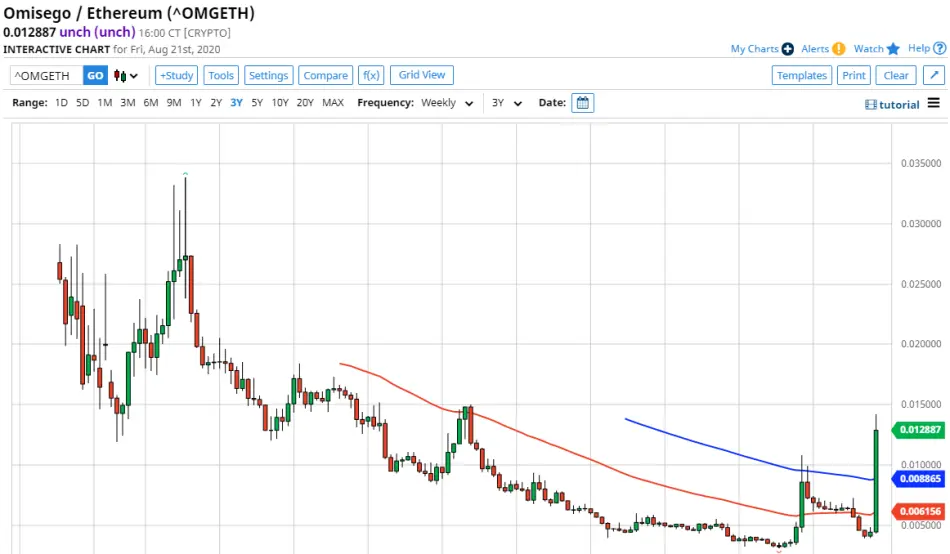This screenshot has height=554, width=950.
Task: Click the Alerts exclamation icon
Action: 839,49
